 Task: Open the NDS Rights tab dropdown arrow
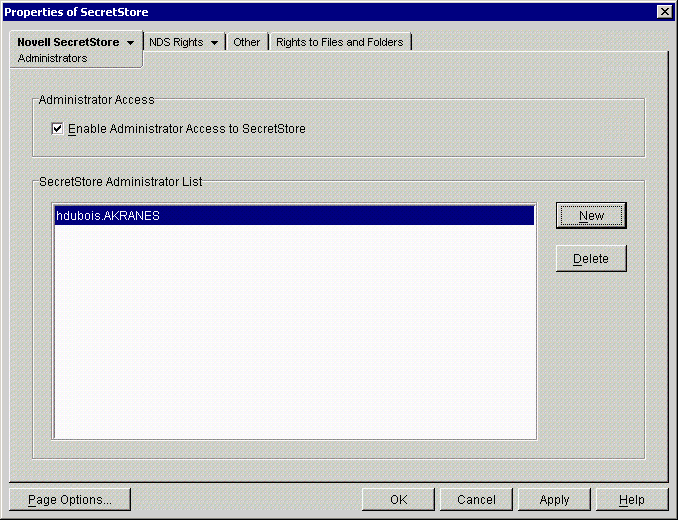(214, 43)
